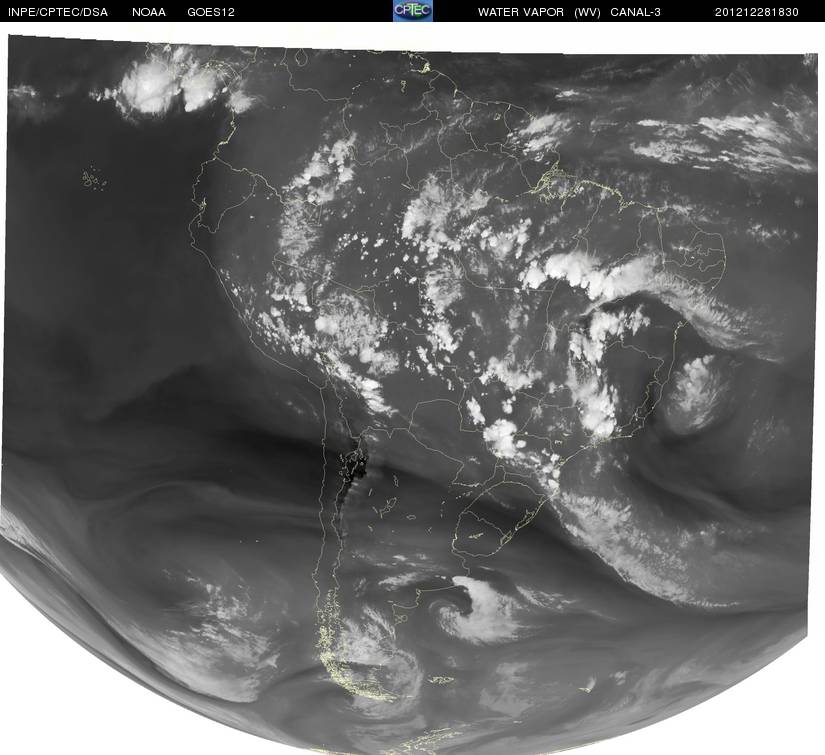Click the NOAA label in header
The height and width of the screenshot is (755, 825).
(149, 12)
